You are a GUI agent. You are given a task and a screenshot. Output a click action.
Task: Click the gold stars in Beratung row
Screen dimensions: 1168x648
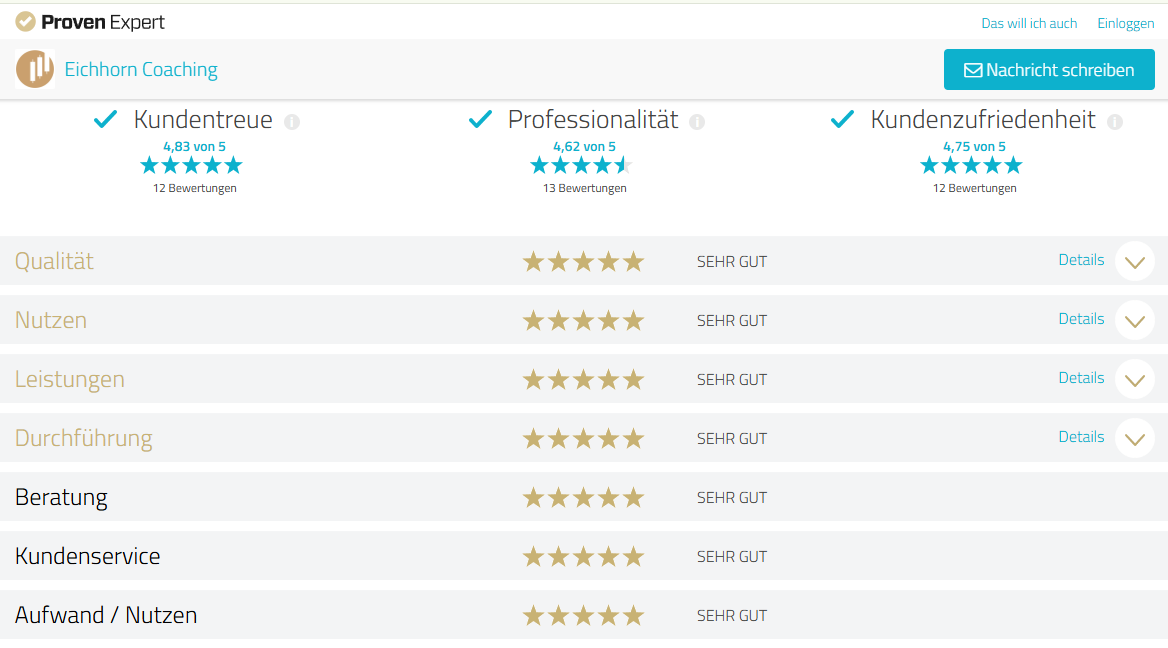583,497
